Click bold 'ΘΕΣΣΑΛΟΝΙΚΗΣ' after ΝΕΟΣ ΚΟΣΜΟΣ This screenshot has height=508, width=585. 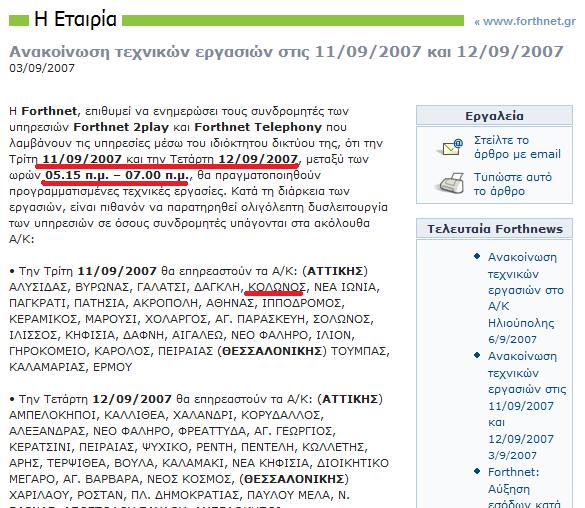pyautogui.click(x=294, y=479)
